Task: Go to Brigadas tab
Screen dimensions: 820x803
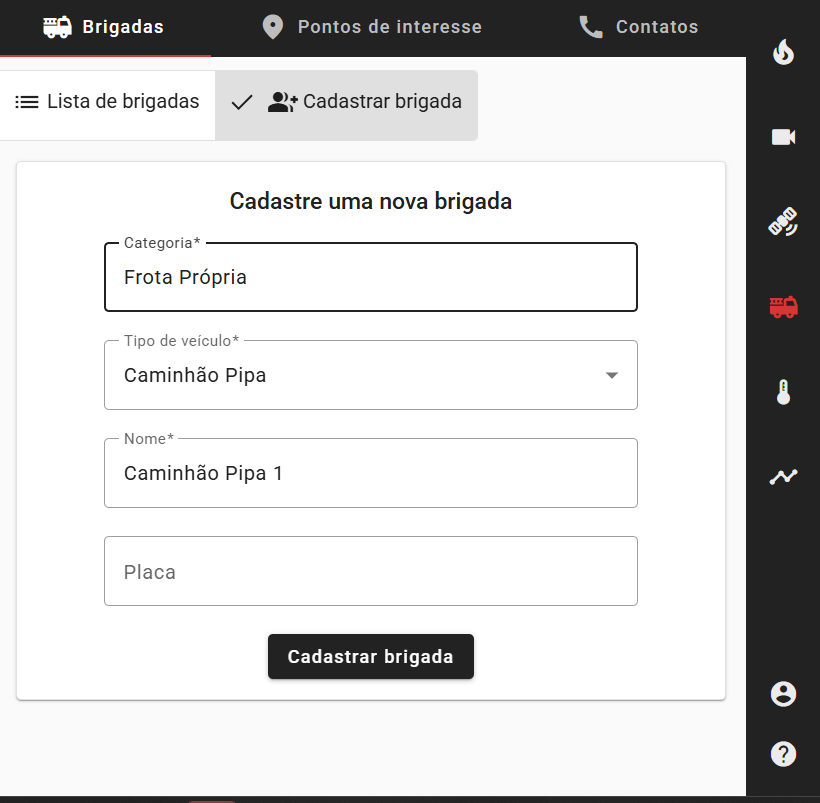Action: (x=104, y=27)
